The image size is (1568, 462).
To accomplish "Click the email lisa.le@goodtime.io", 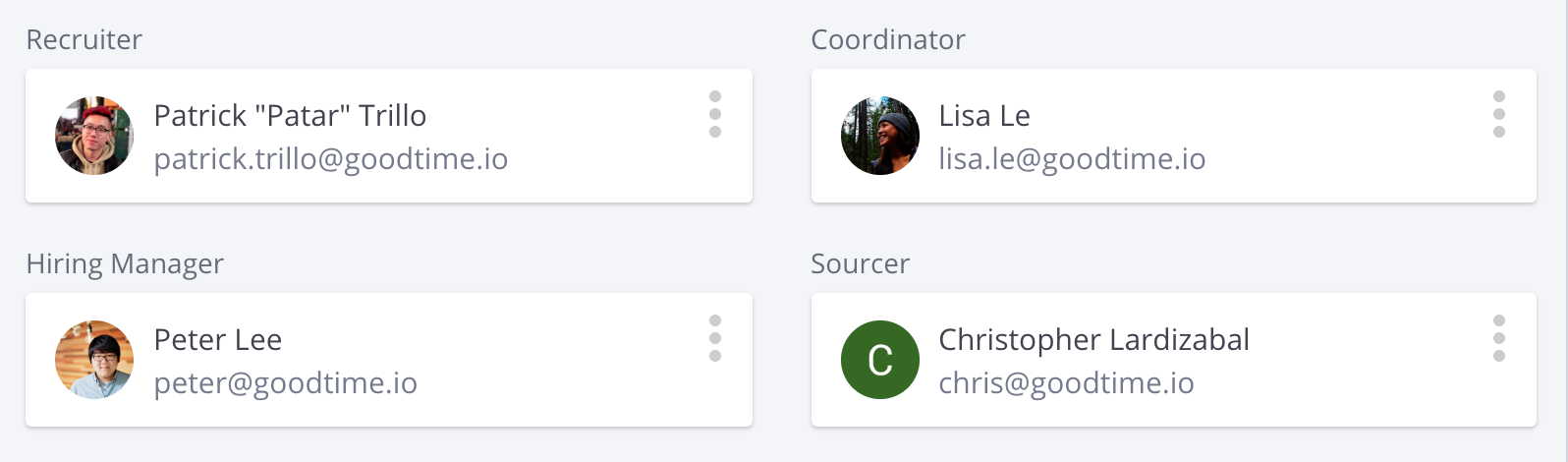I will click(1072, 159).
